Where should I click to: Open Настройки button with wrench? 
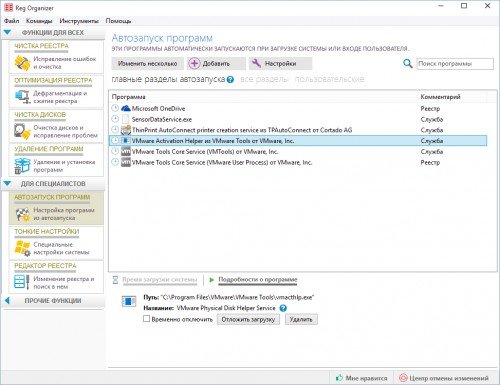tap(280, 63)
